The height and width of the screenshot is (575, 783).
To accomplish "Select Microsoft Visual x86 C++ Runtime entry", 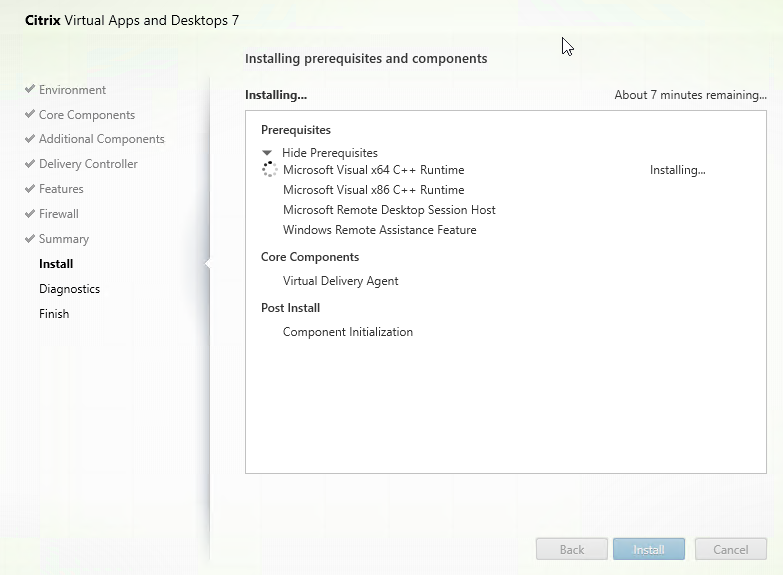I will [373, 190].
